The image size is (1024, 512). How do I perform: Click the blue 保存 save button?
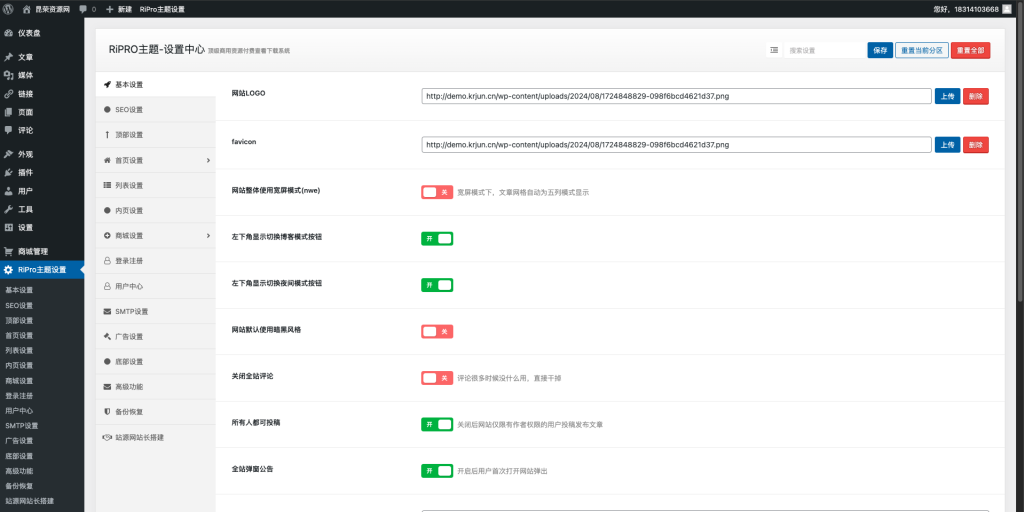tap(880, 50)
